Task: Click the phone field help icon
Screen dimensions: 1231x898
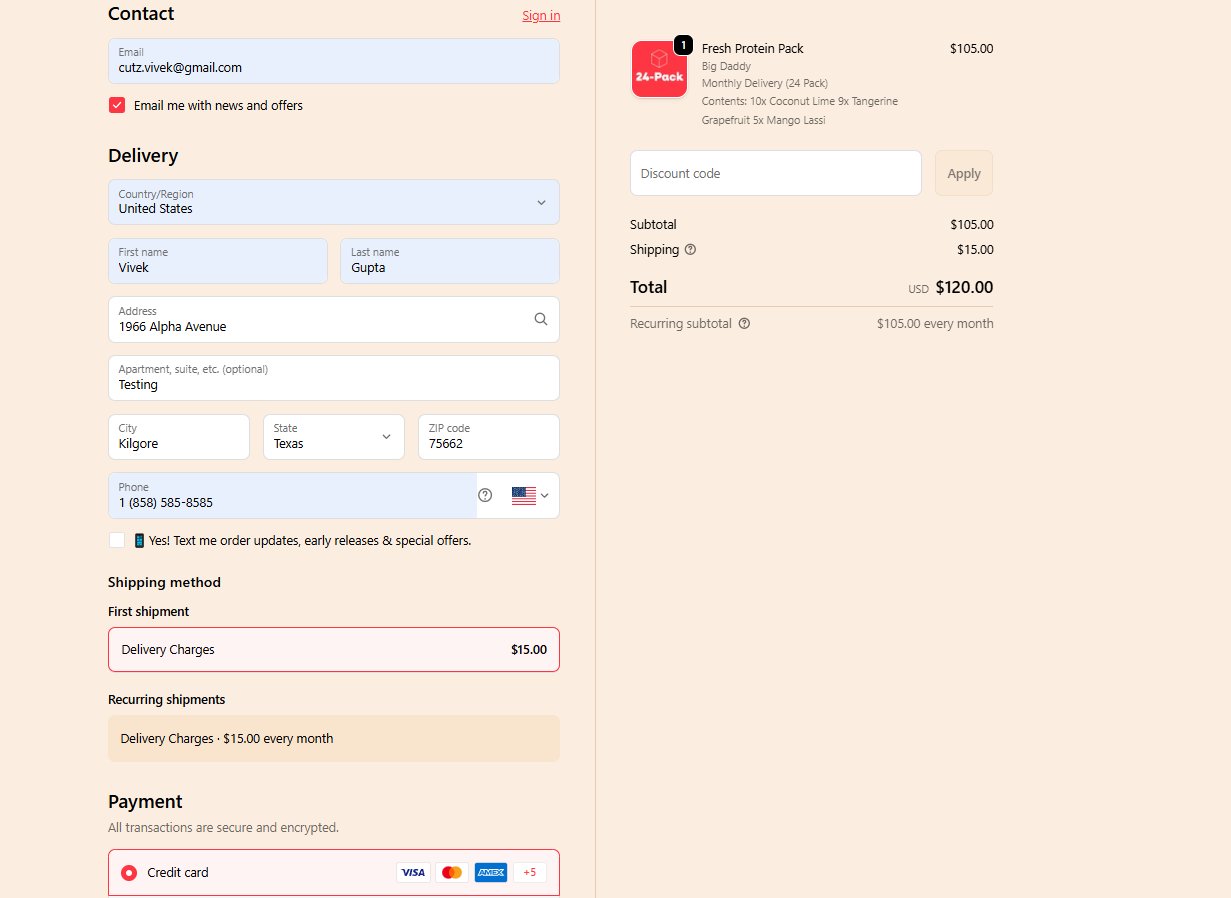Action: (485, 495)
